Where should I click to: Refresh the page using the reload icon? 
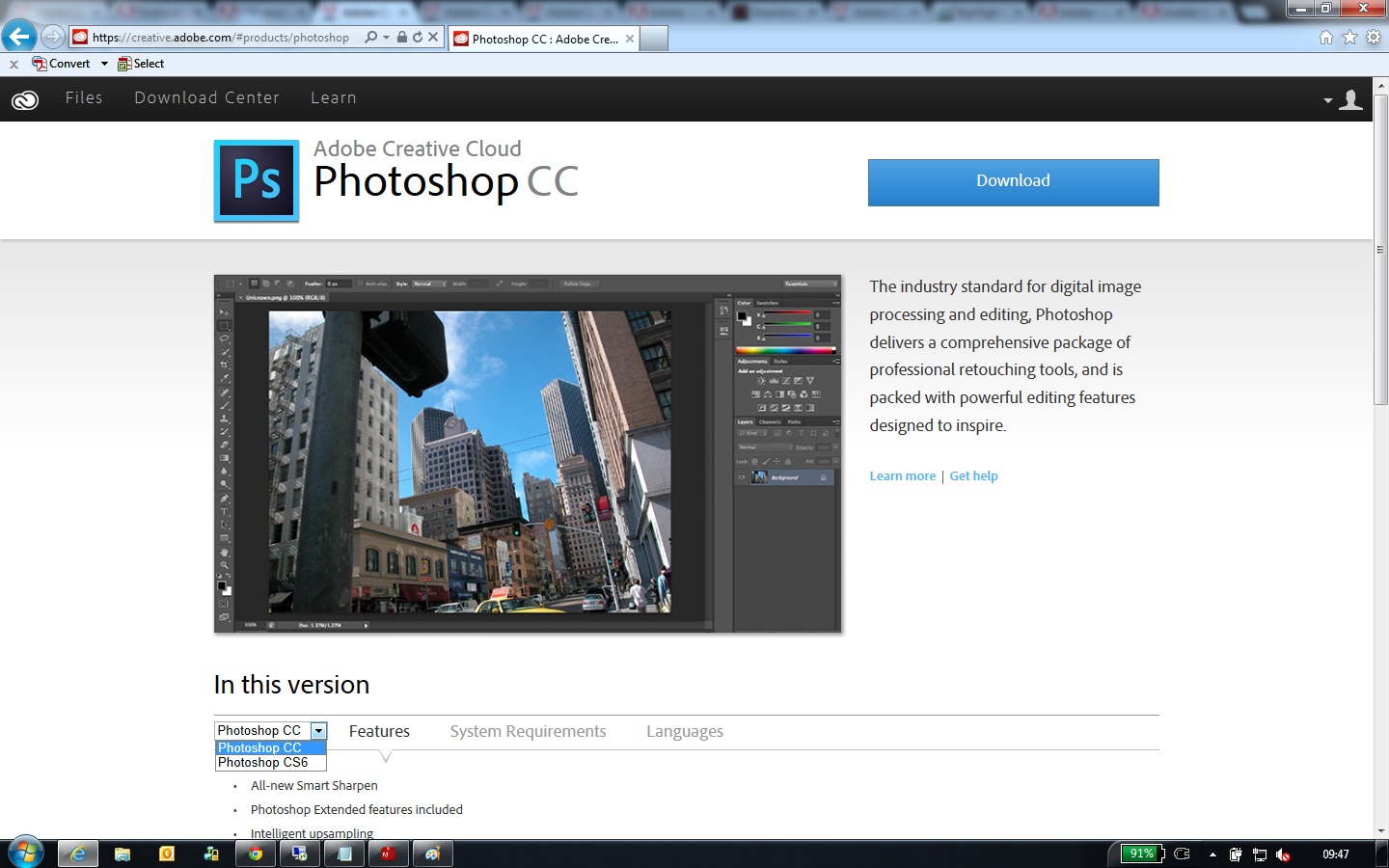pos(417,38)
